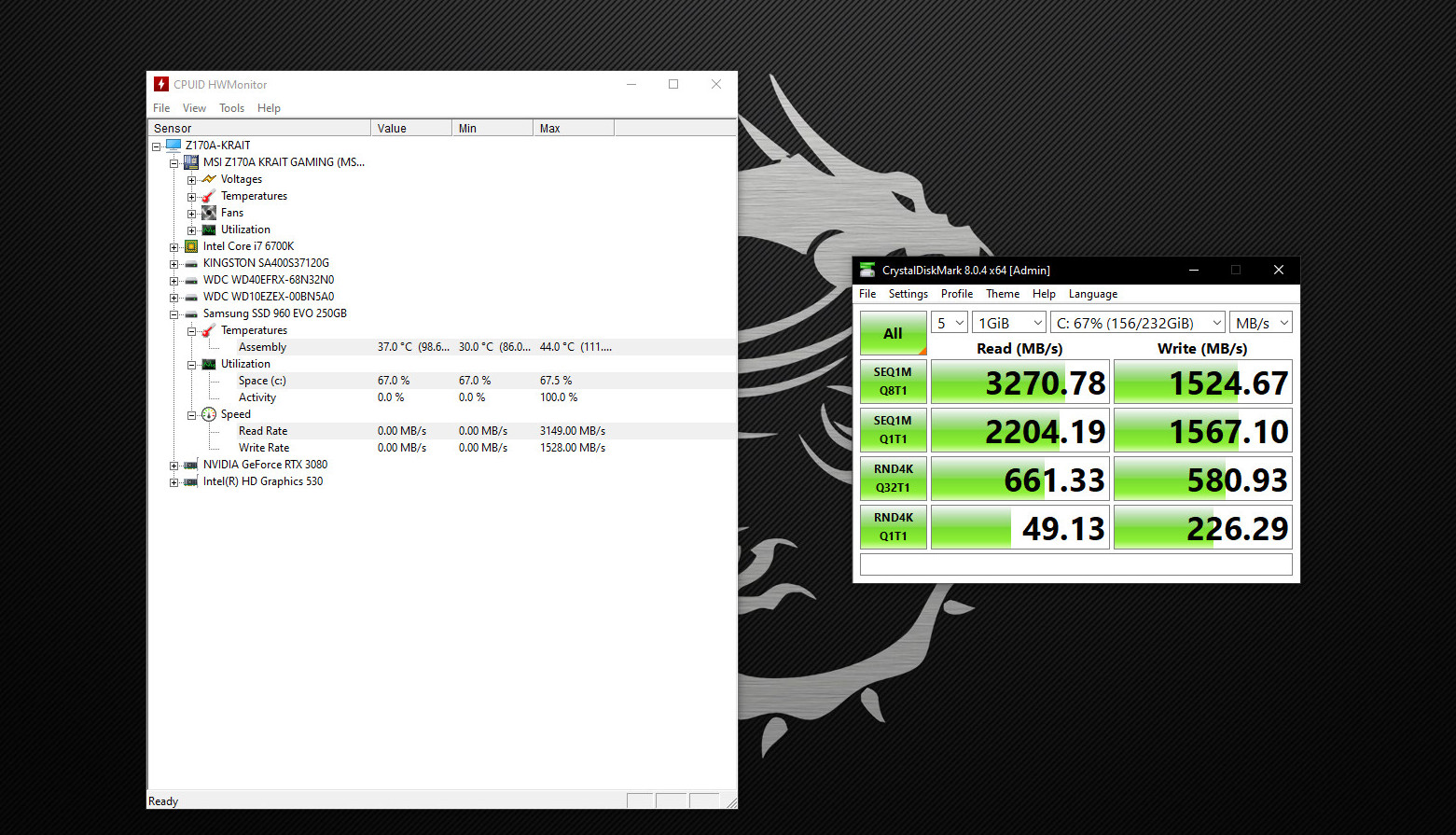The image size is (1456, 835).
Task: Expand the KINGSTON SA400S37120G node
Action: coord(174,264)
